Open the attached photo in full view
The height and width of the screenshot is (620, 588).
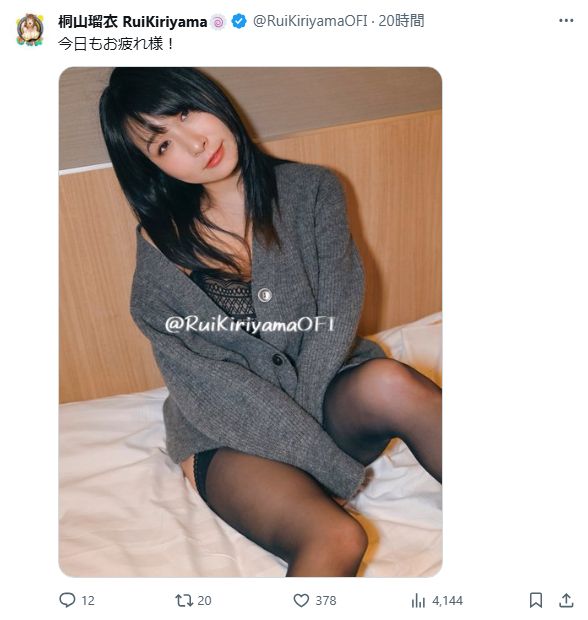click(250, 322)
